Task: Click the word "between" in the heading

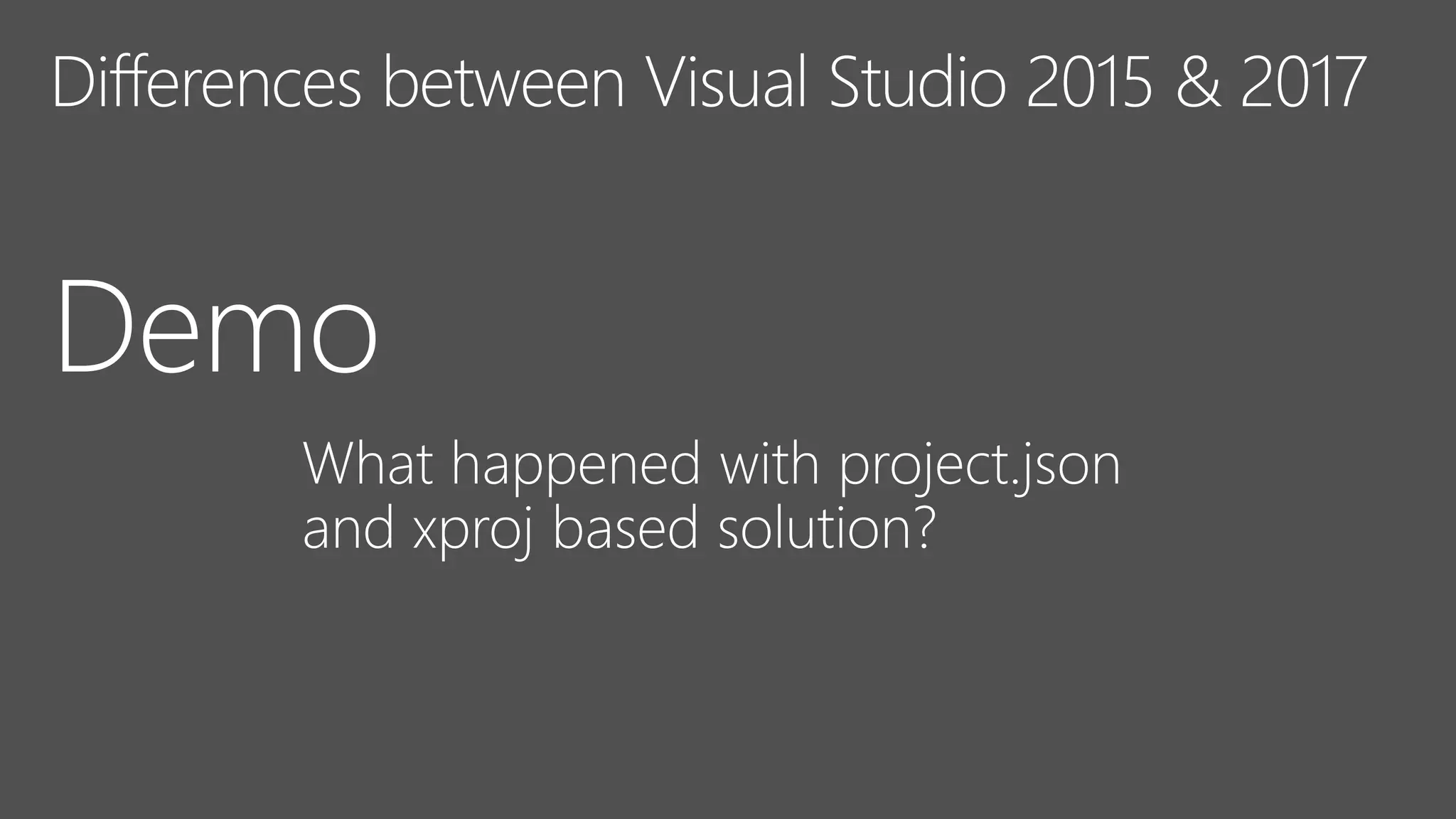Action: (504, 82)
